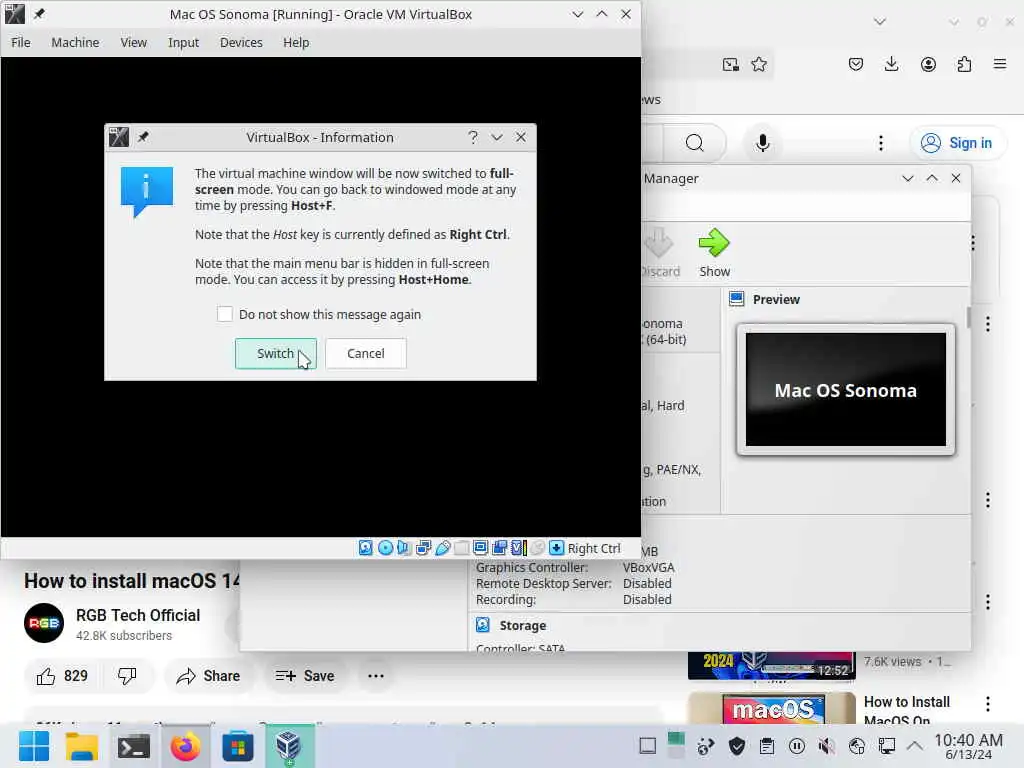Open the file manager from taskbar
Viewport: 1024px width, 768px height.
82,746
